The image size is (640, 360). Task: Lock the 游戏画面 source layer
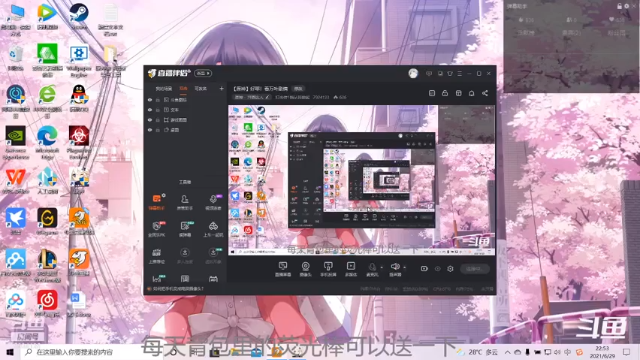point(158,120)
